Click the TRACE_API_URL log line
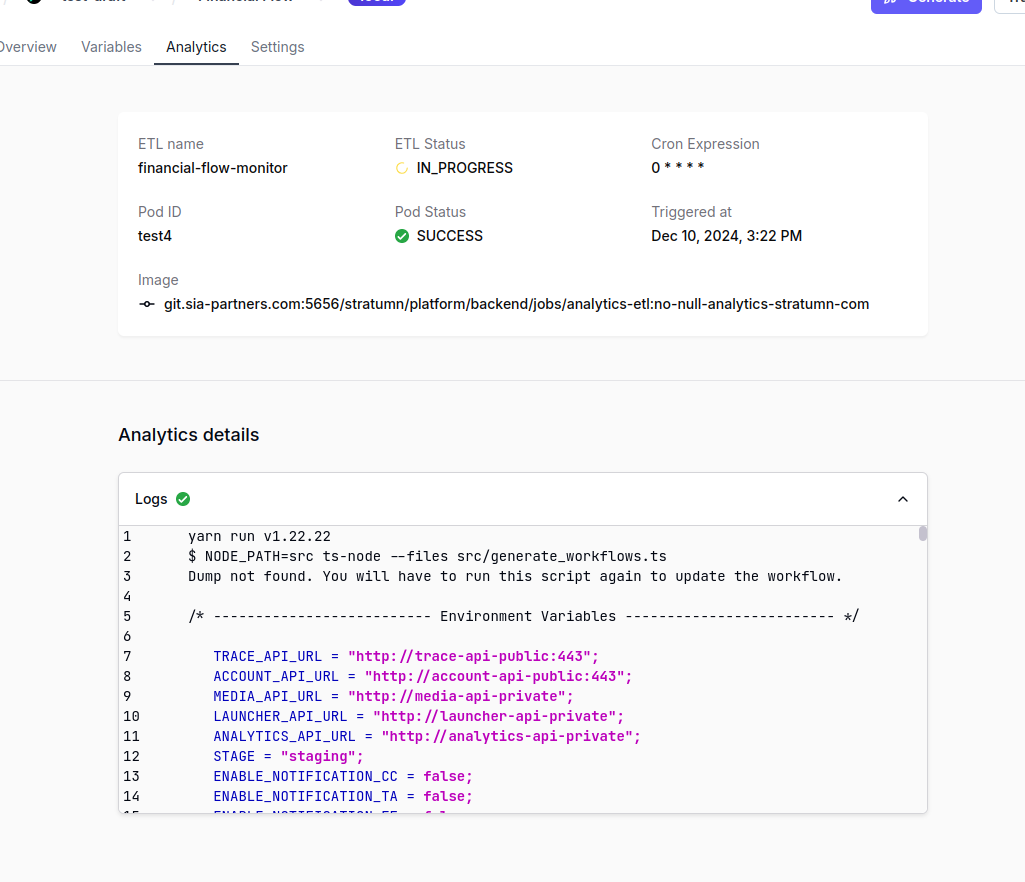 click(x=406, y=656)
